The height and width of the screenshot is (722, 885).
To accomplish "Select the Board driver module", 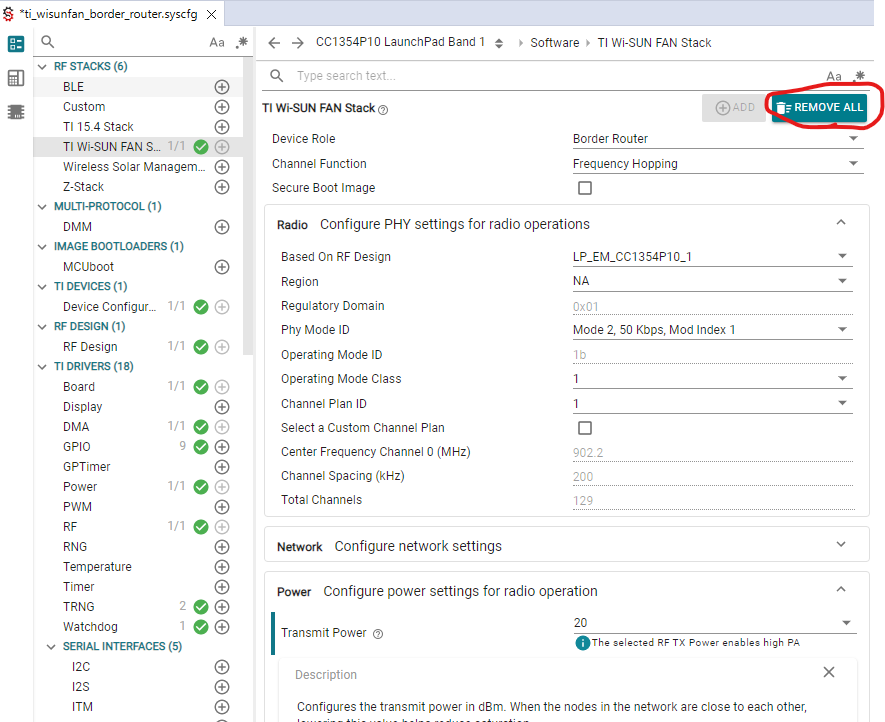I will [79, 387].
